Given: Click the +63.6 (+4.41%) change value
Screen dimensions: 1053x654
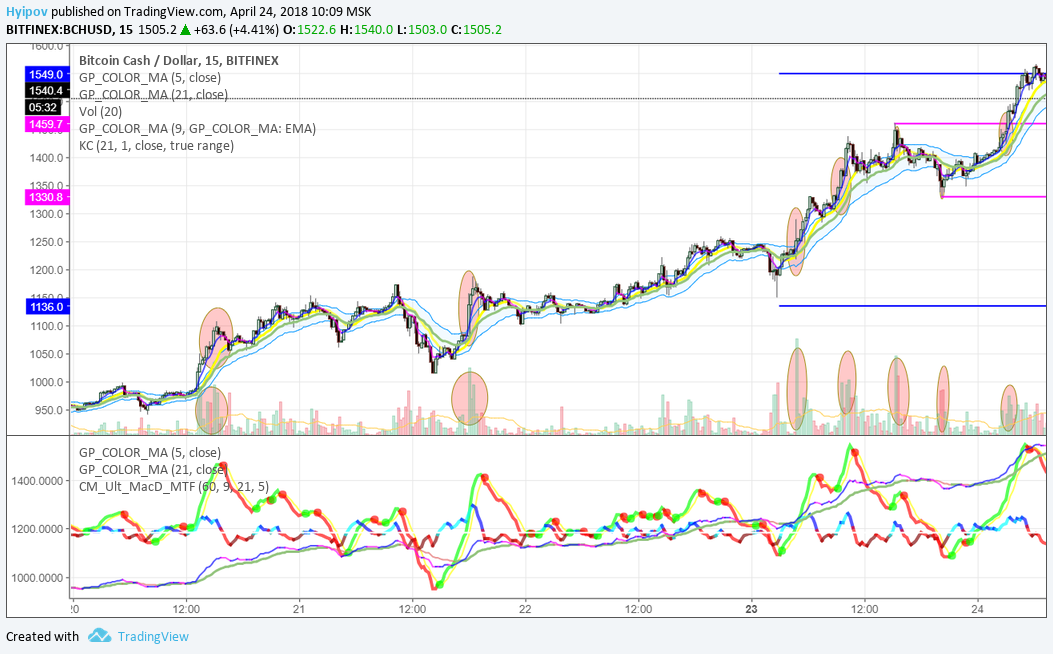Looking at the screenshot, I should click(x=236, y=30).
